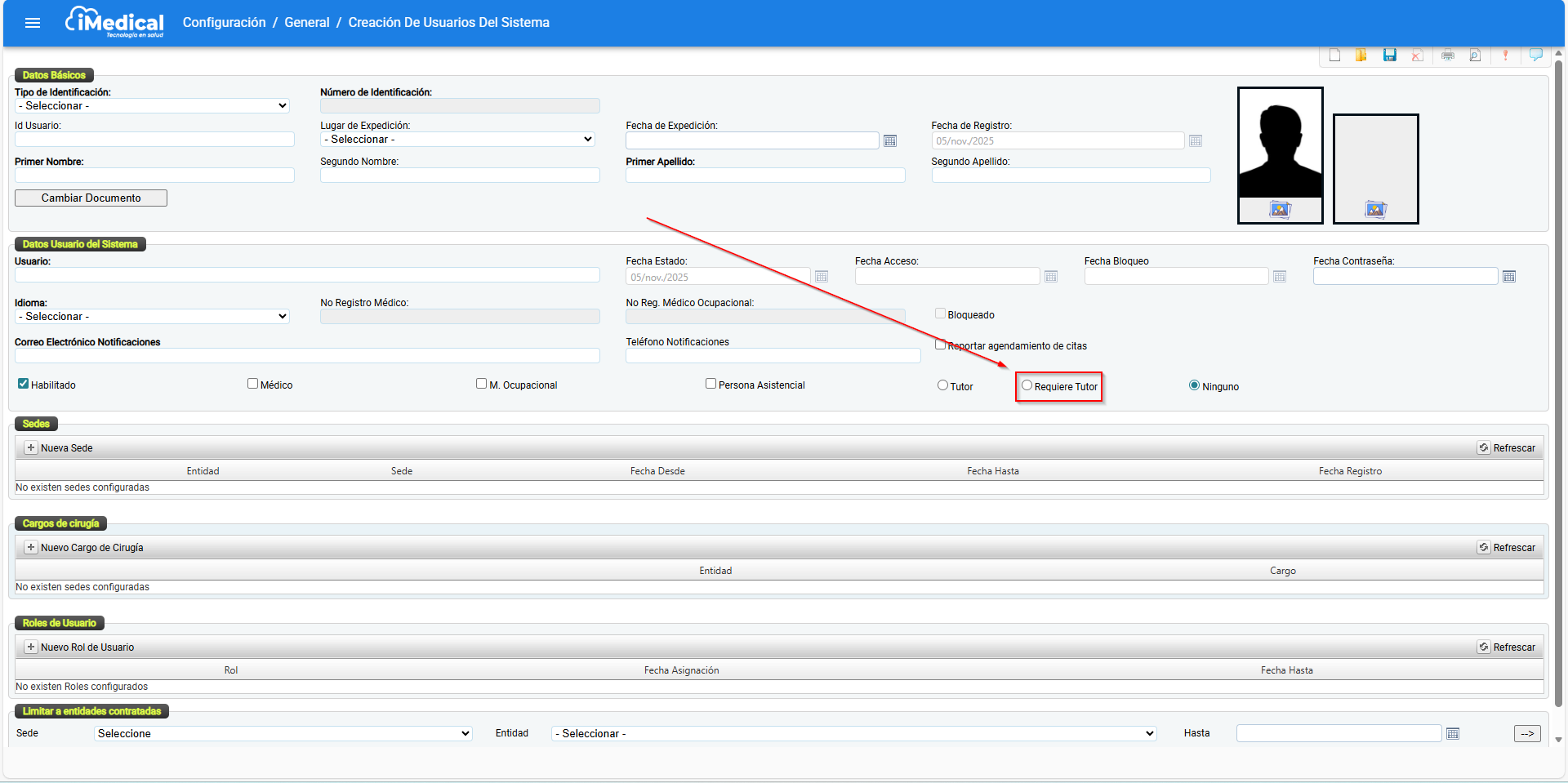Click upload image icon under user silhouette
Image resolution: width=1568 pixels, height=783 pixels.
1280,210
